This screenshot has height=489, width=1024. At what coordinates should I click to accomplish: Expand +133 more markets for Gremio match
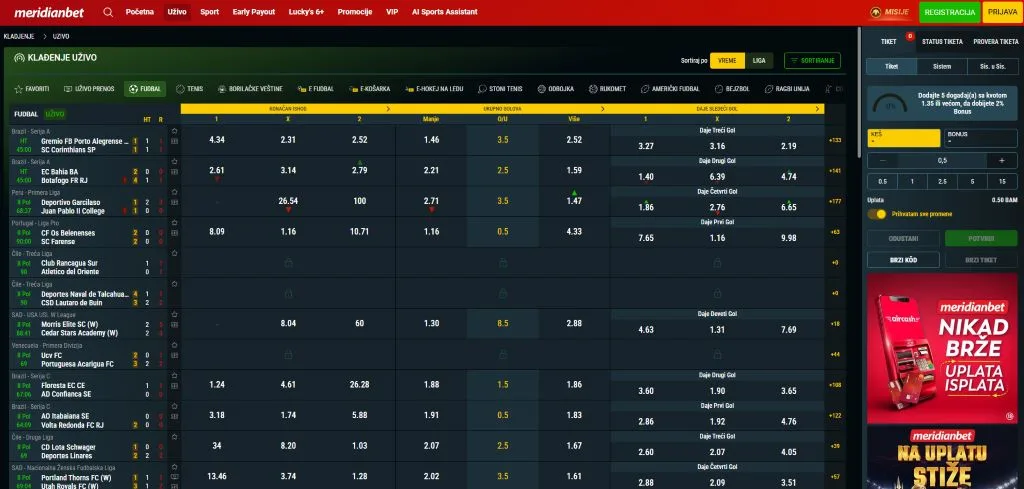[x=835, y=140]
